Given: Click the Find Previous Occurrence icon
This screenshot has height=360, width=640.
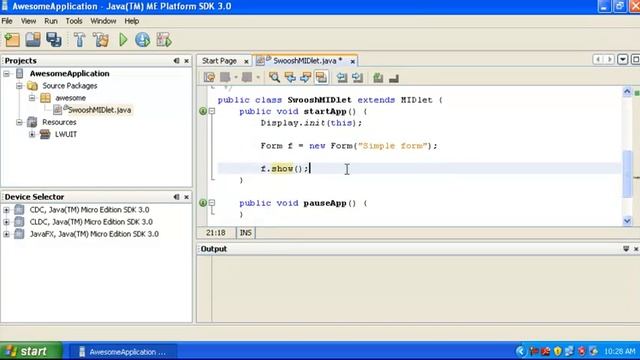Looking at the screenshot, I should [290, 77].
